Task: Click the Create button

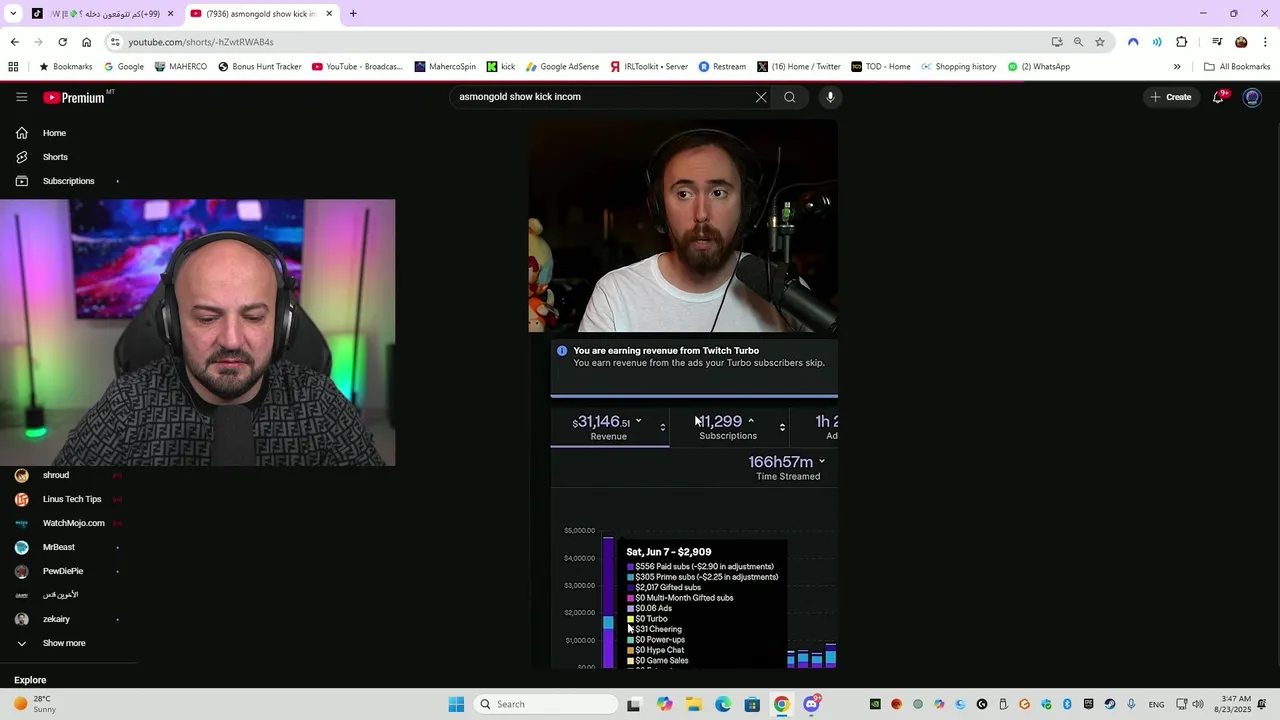Action: 1171,97
